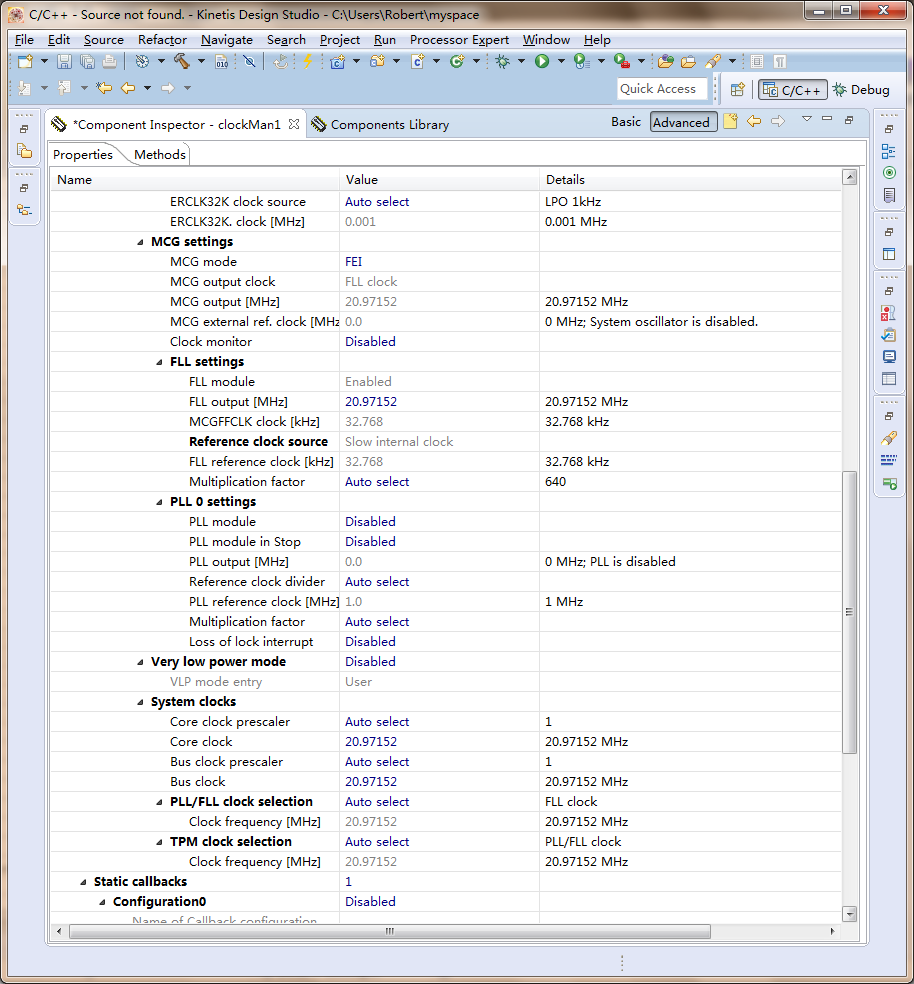Click Clock monitor Disabled value
The width and height of the screenshot is (914, 984).
[x=370, y=341]
